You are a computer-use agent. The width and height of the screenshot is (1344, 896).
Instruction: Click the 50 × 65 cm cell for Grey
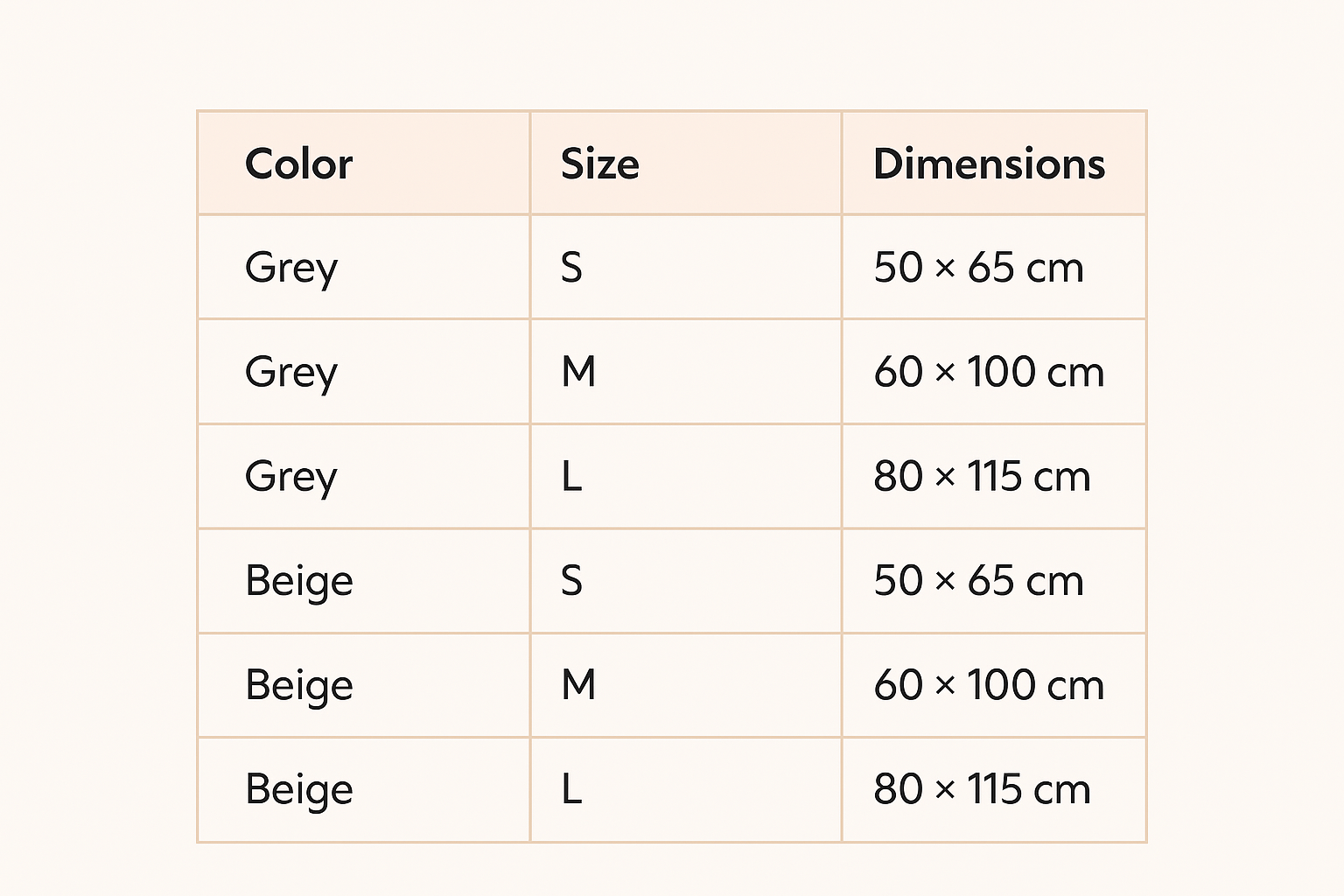point(978,267)
